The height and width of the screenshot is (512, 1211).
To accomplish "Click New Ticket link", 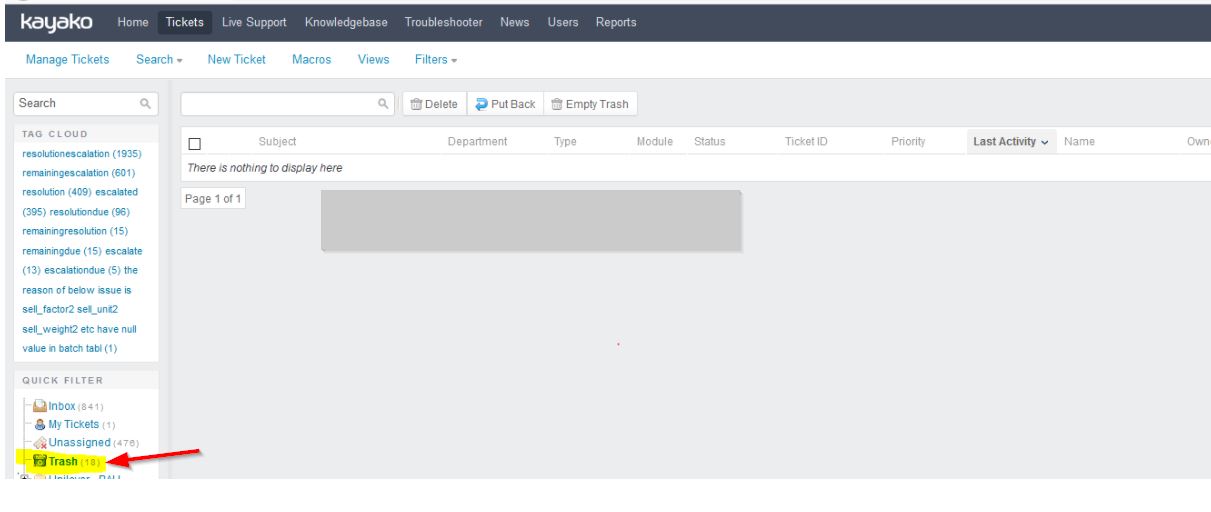I will [236, 59].
